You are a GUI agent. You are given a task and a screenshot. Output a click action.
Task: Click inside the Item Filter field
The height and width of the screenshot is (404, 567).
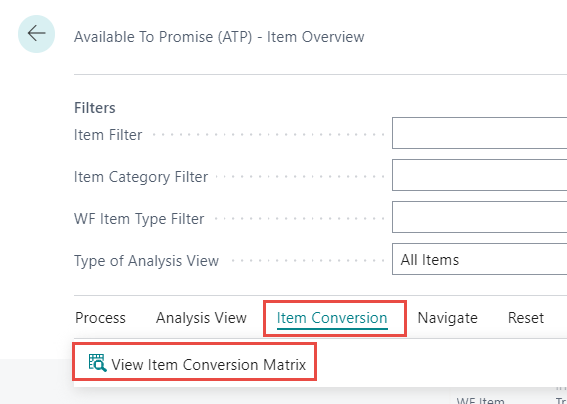479,133
